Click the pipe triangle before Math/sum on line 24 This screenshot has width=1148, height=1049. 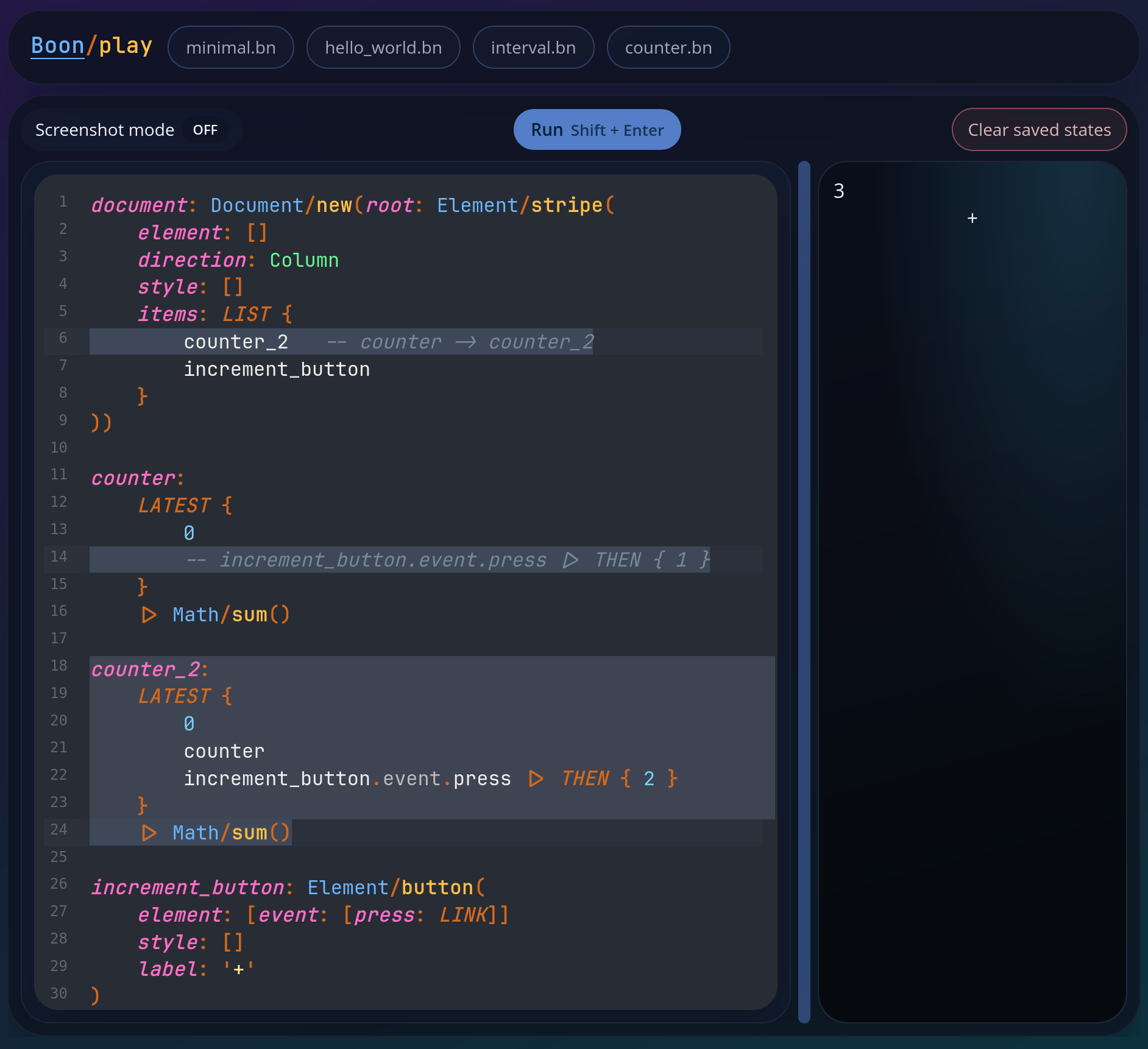[x=149, y=833]
